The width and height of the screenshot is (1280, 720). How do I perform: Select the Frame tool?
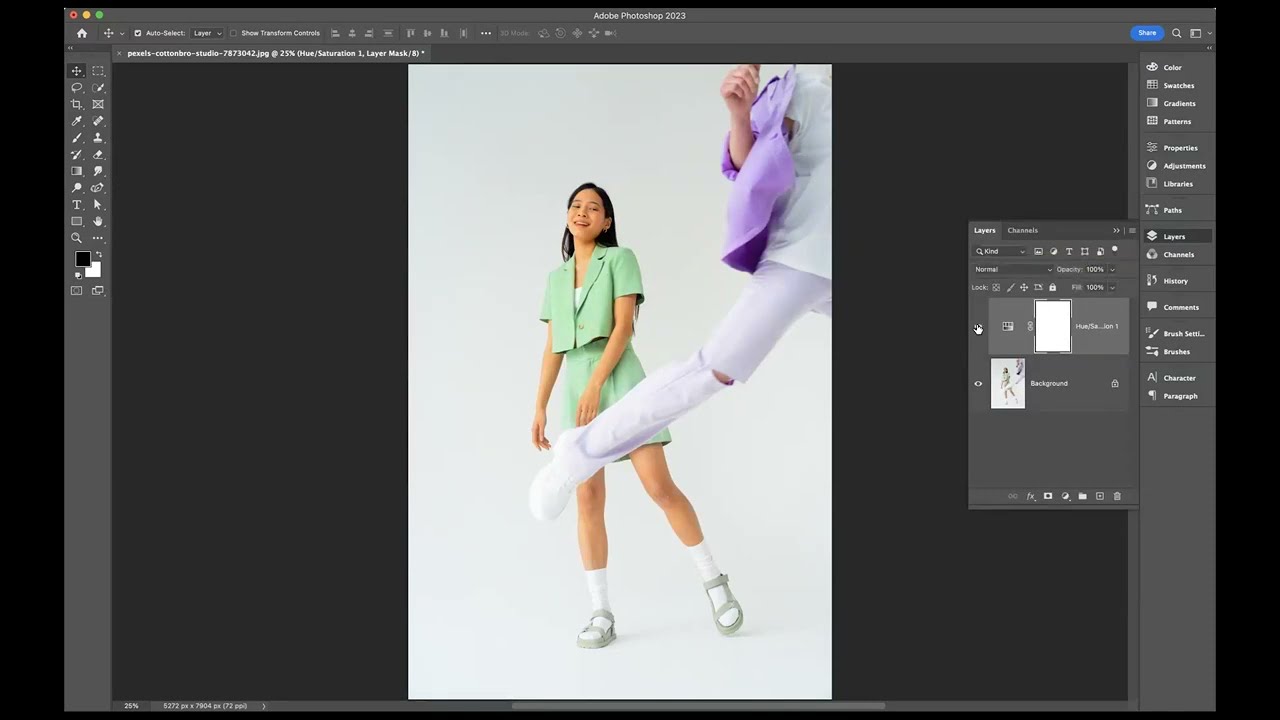point(98,104)
